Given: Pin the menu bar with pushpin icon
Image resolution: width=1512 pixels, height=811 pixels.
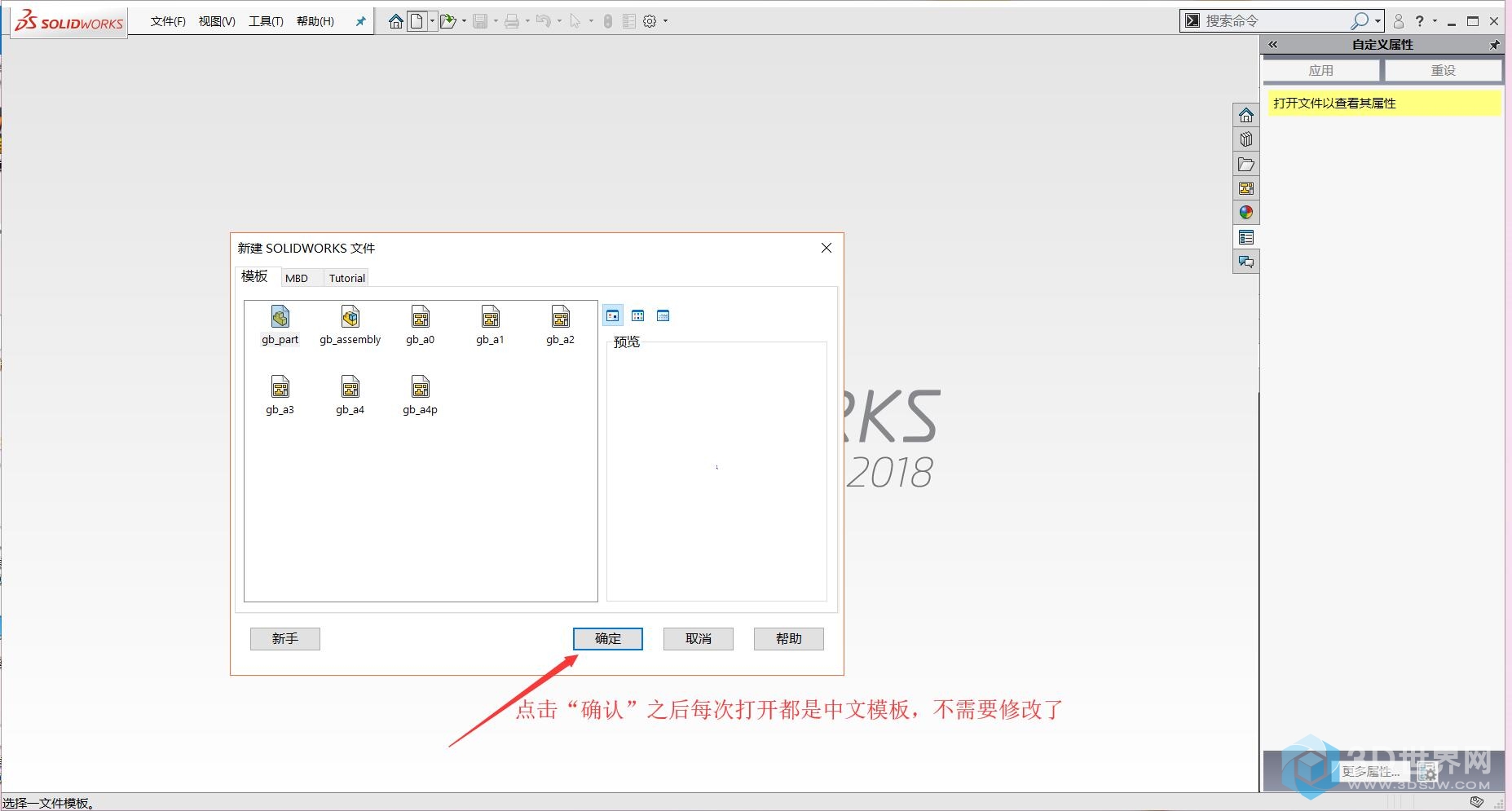Looking at the screenshot, I should click(360, 21).
